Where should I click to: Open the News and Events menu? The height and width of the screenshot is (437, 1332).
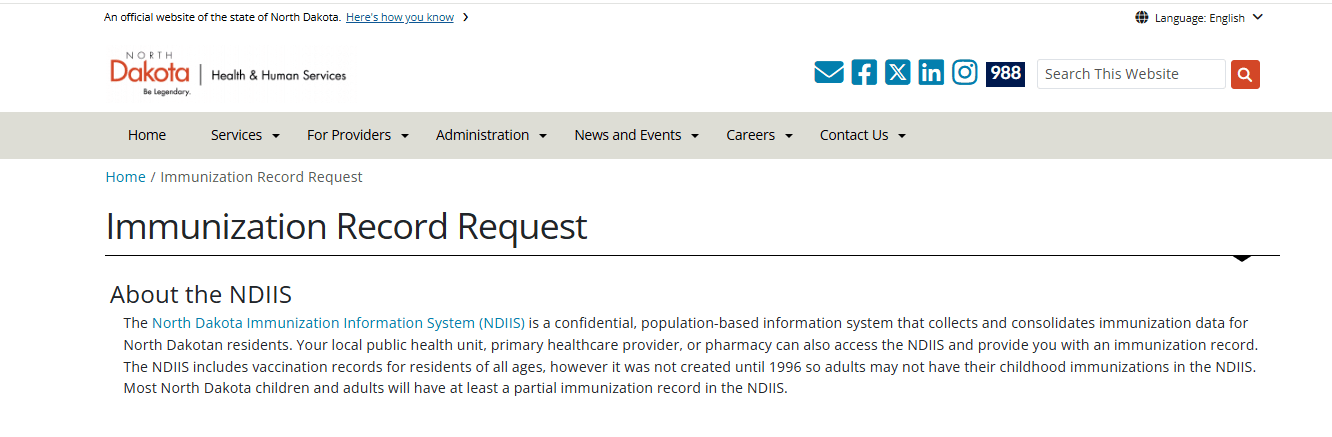pyautogui.click(x=636, y=135)
